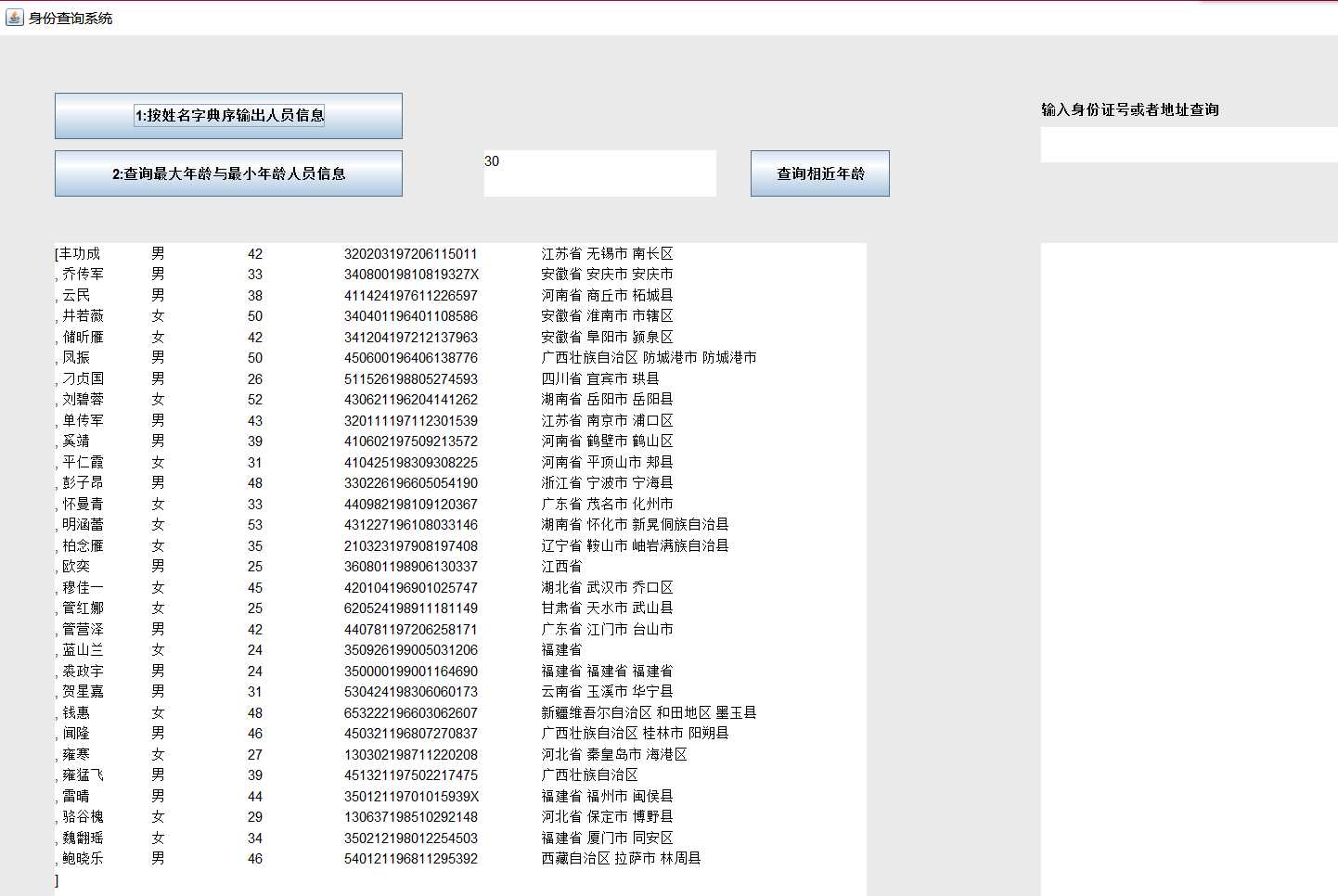Image resolution: width=1338 pixels, height=896 pixels.
Task: Click ID number 511526198805274593
Action: click(411, 378)
